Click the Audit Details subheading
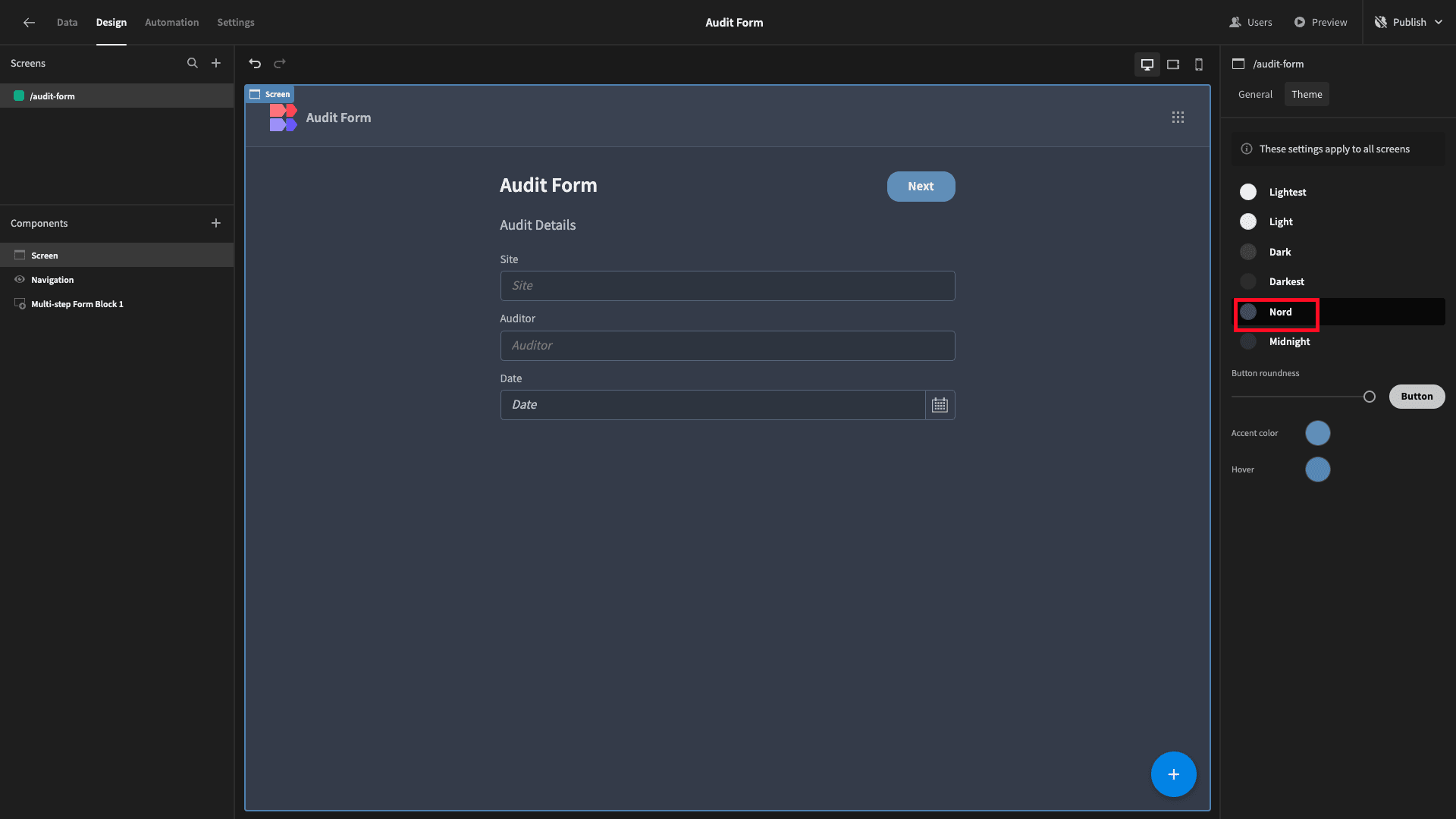 tap(538, 225)
